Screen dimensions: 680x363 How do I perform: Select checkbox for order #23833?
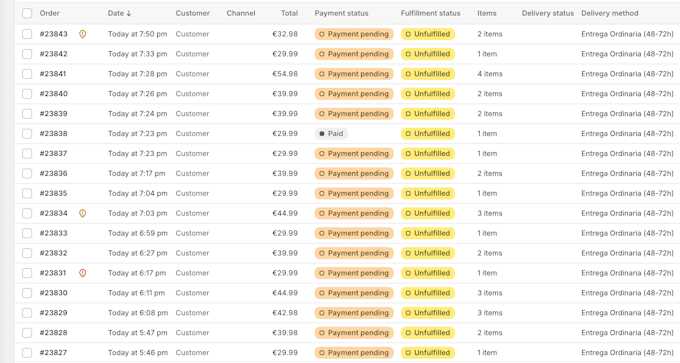point(27,233)
